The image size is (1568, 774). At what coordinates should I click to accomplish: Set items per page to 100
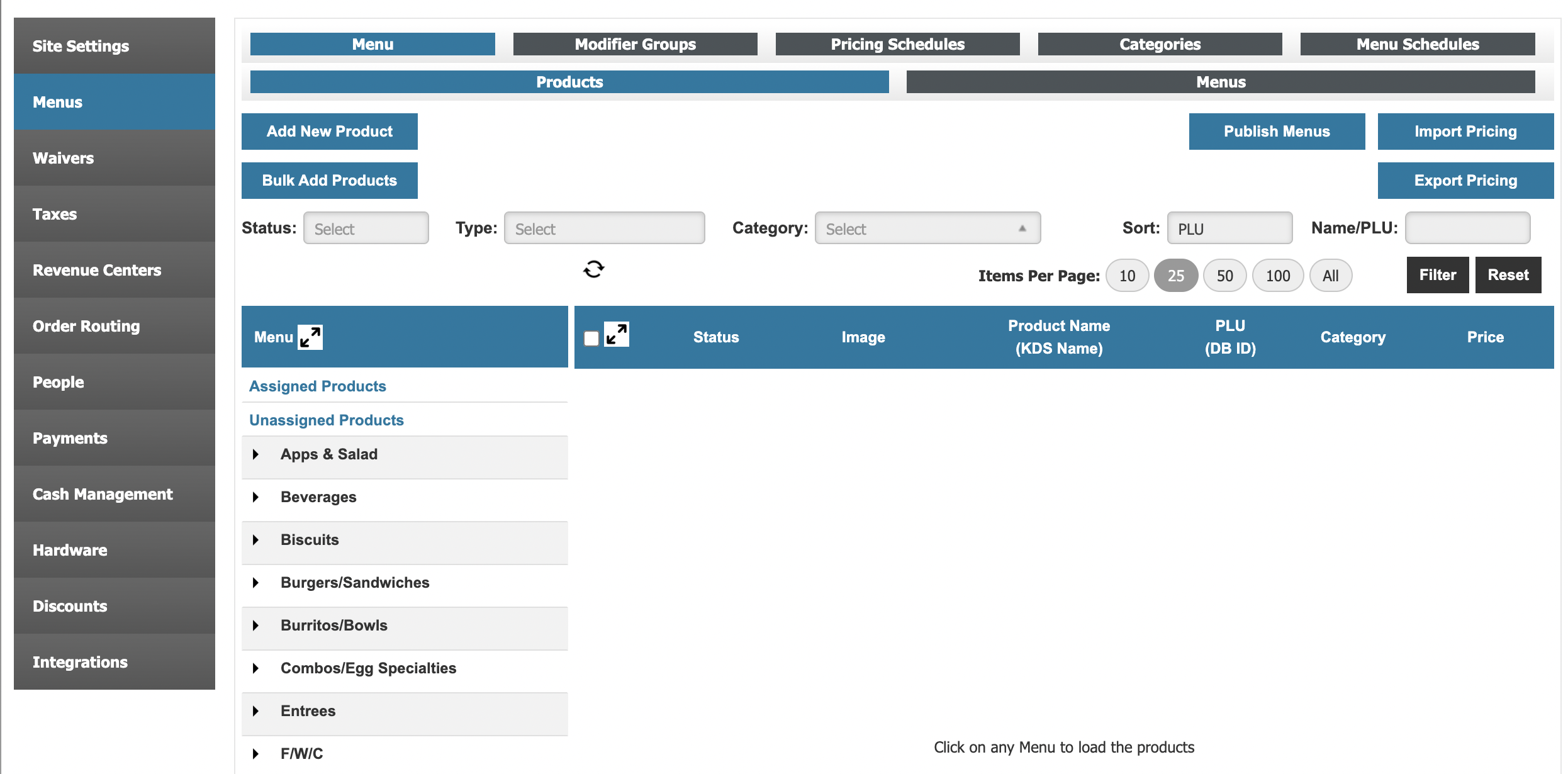(x=1277, y=276)
